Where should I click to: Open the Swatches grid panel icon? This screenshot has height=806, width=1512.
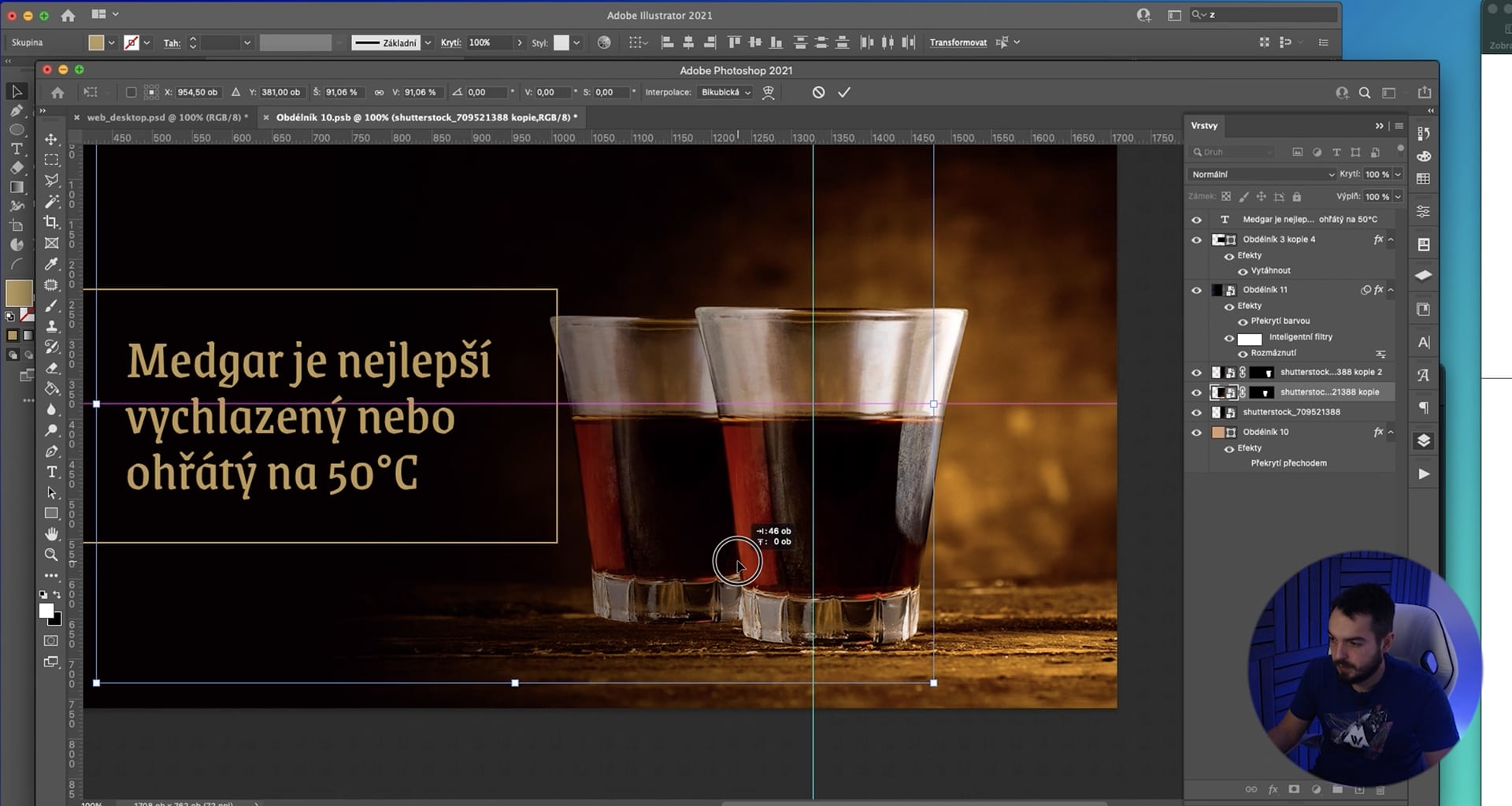click(x=1423, y=179)
